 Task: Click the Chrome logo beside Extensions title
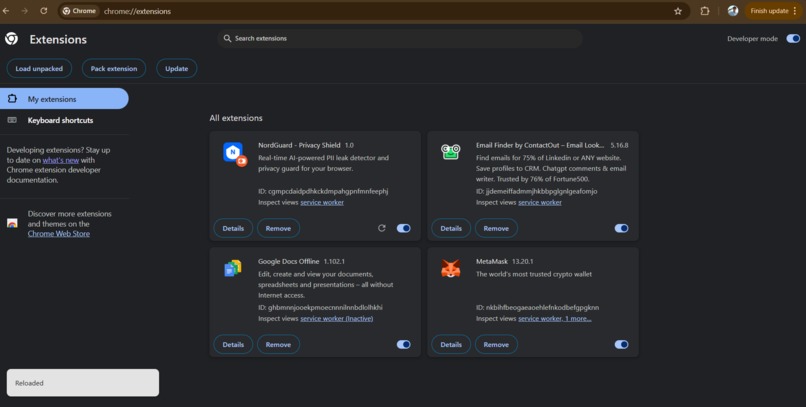click(x=11, y=39)
